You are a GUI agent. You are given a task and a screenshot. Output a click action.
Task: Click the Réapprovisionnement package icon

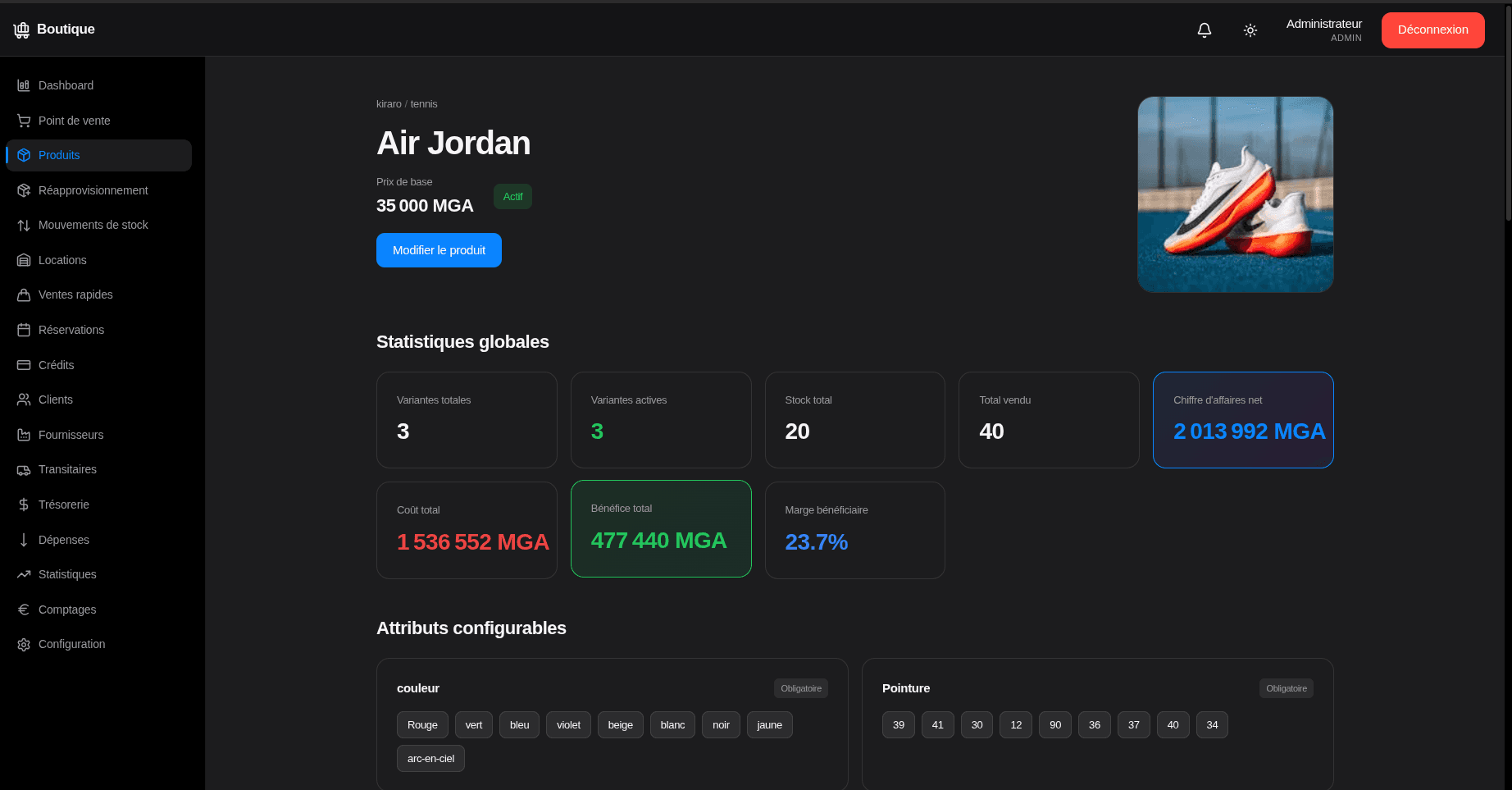24,190
